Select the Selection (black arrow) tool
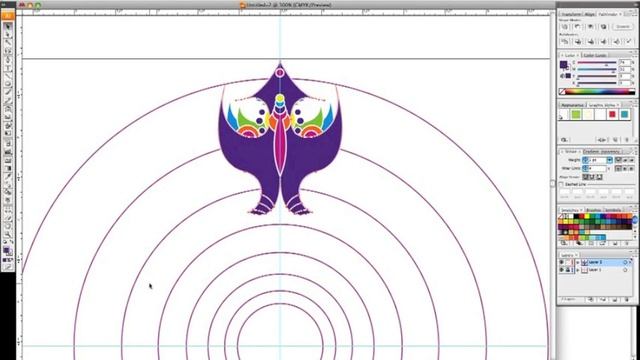 [x=8, y=27]
